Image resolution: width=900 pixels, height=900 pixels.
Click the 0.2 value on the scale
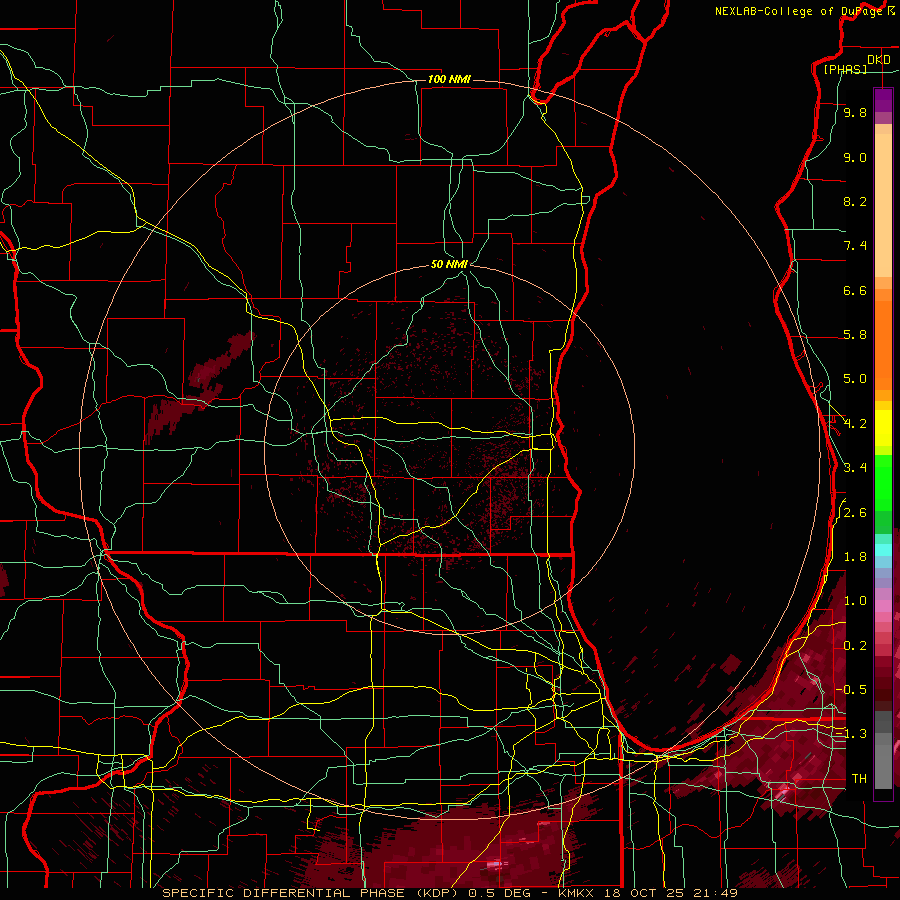click(x=855, y=646)
